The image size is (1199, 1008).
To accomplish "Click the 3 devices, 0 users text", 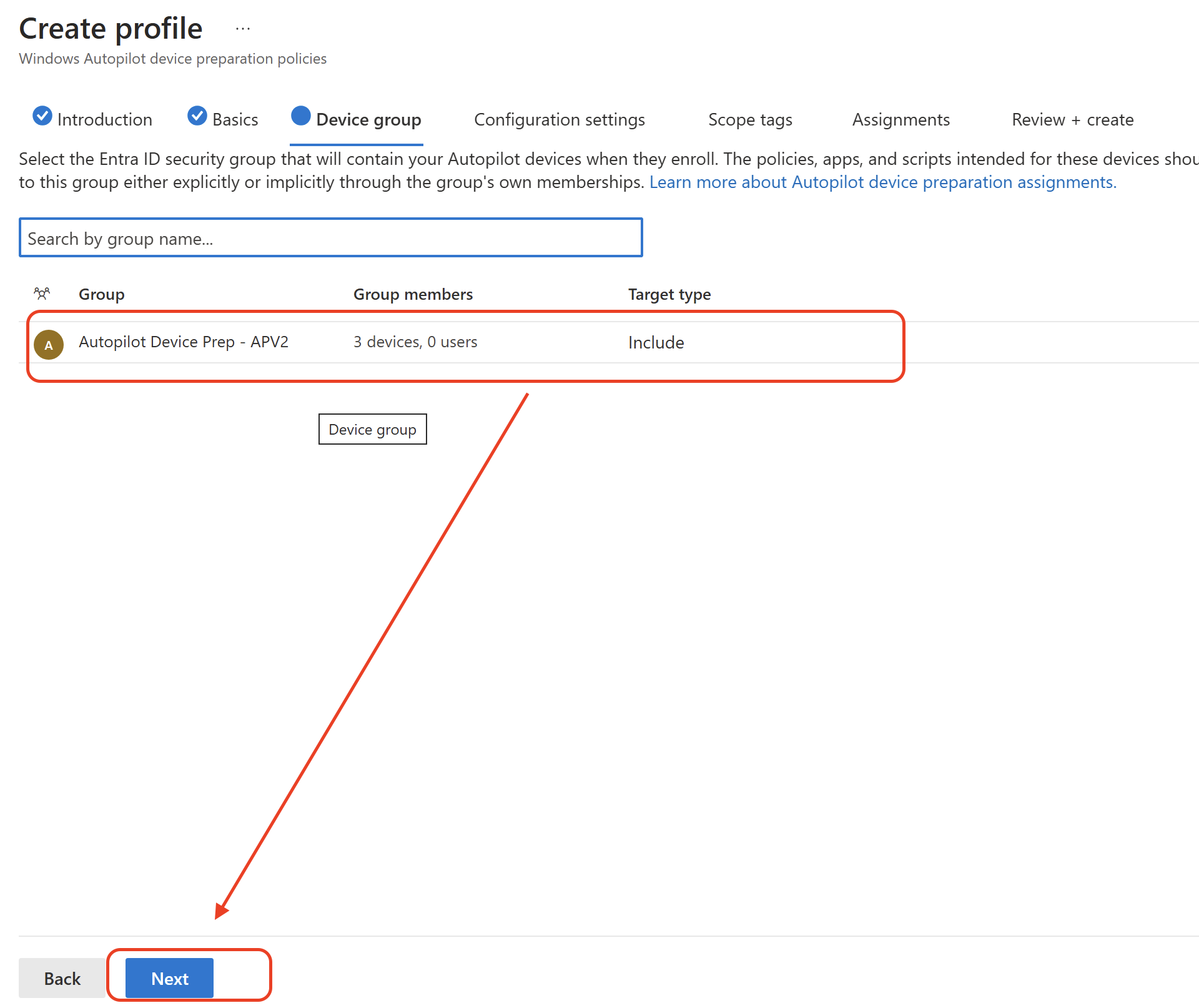I will pyautogui.click(x=415, y=342).
